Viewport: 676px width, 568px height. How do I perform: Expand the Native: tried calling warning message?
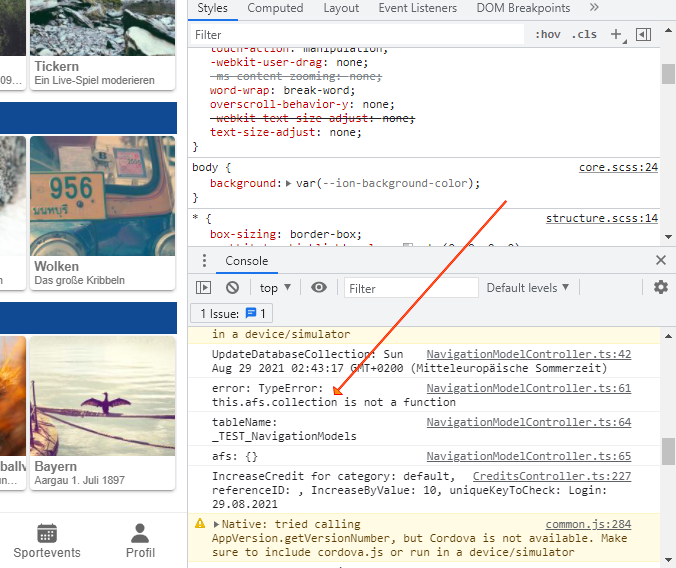[216, 524]
